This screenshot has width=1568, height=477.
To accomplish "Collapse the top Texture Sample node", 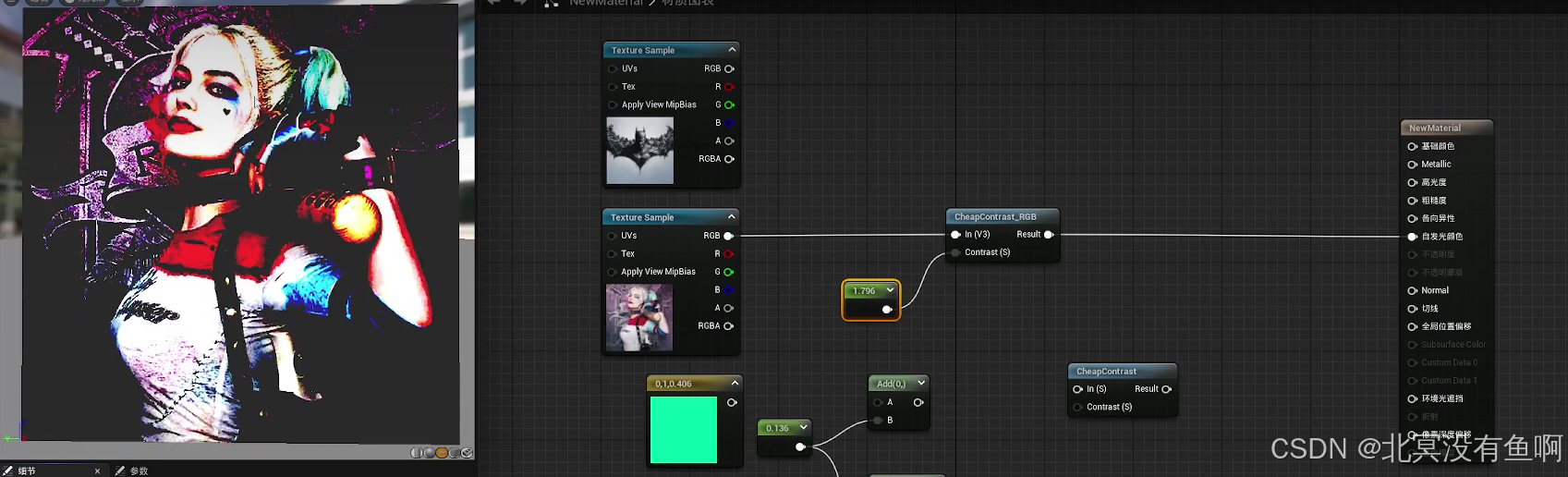I will coord(732,50).
